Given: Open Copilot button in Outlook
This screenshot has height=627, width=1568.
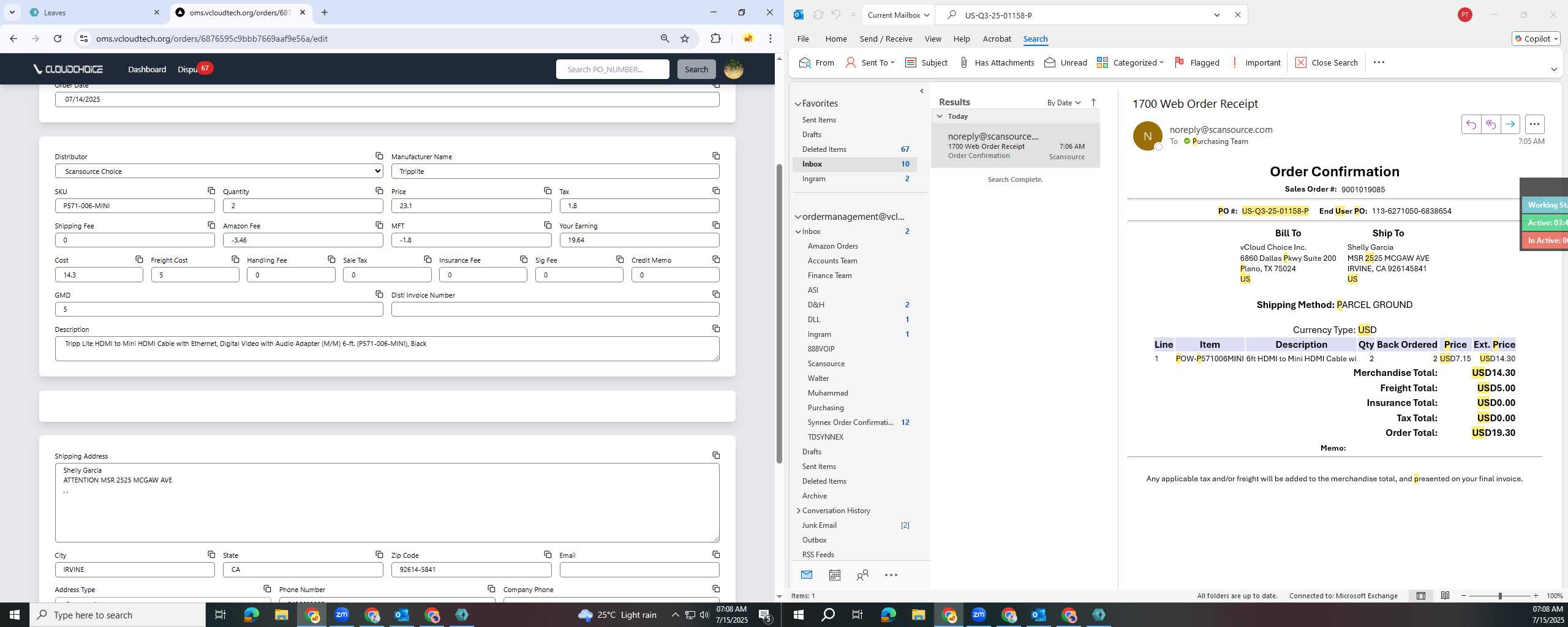Looking at the screenshot, I should pos(1536,39).
